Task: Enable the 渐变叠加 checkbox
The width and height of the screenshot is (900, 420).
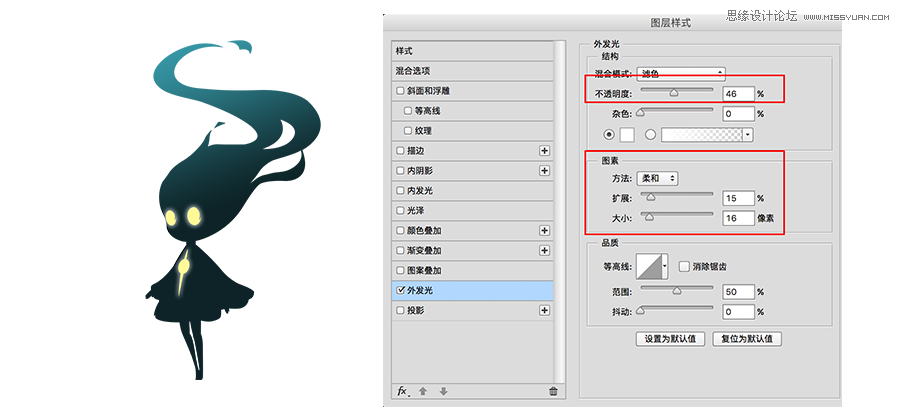Action: (400, 251)
